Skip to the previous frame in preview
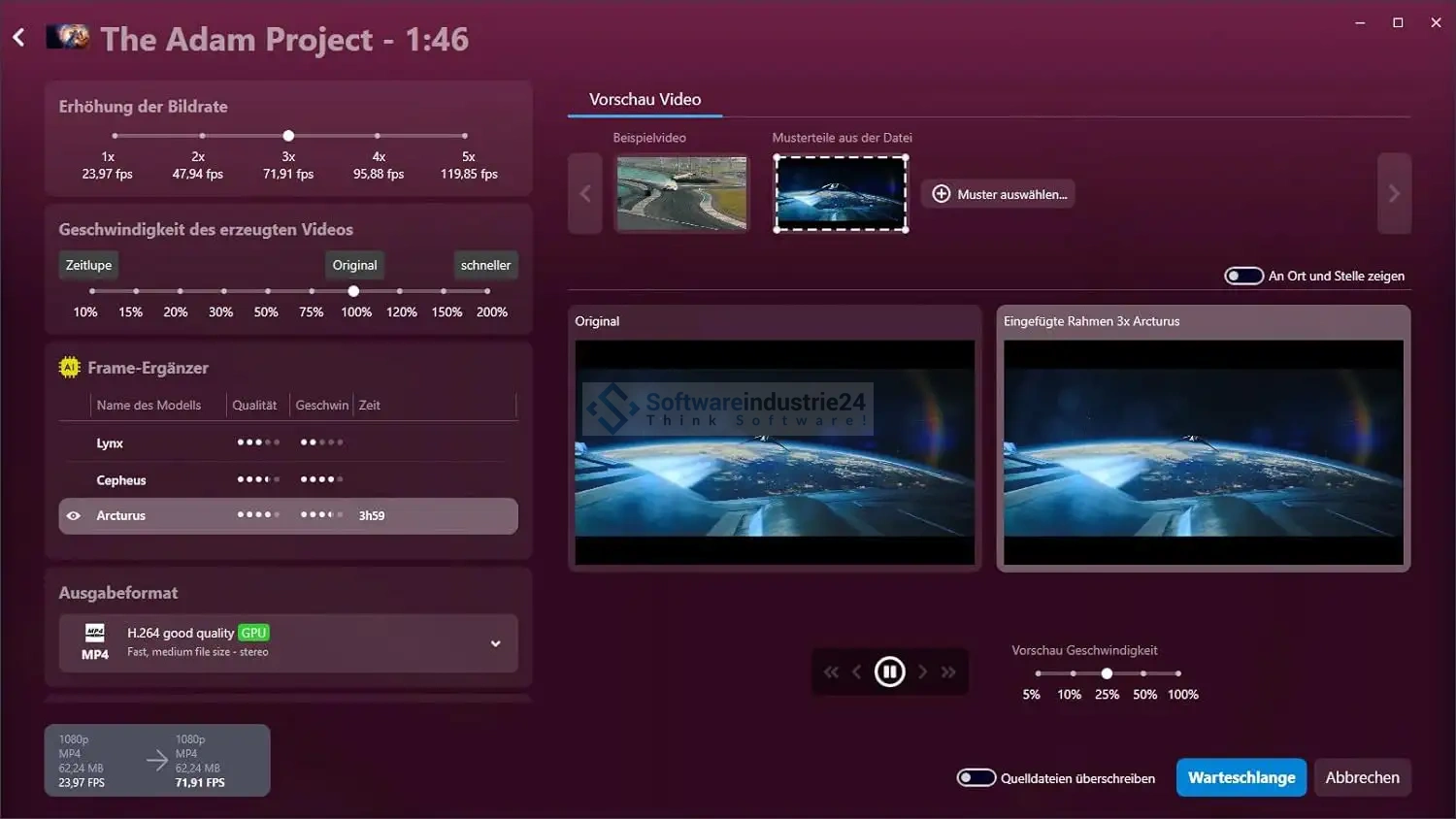 tap(856, 672)
